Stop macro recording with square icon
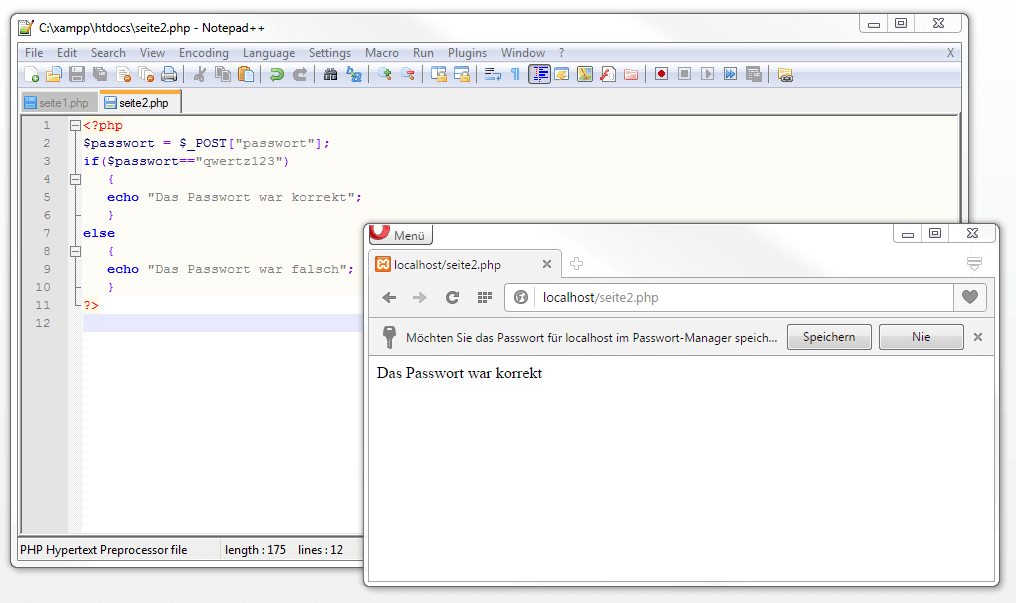The image size is (1016, 603). (684, 74)
